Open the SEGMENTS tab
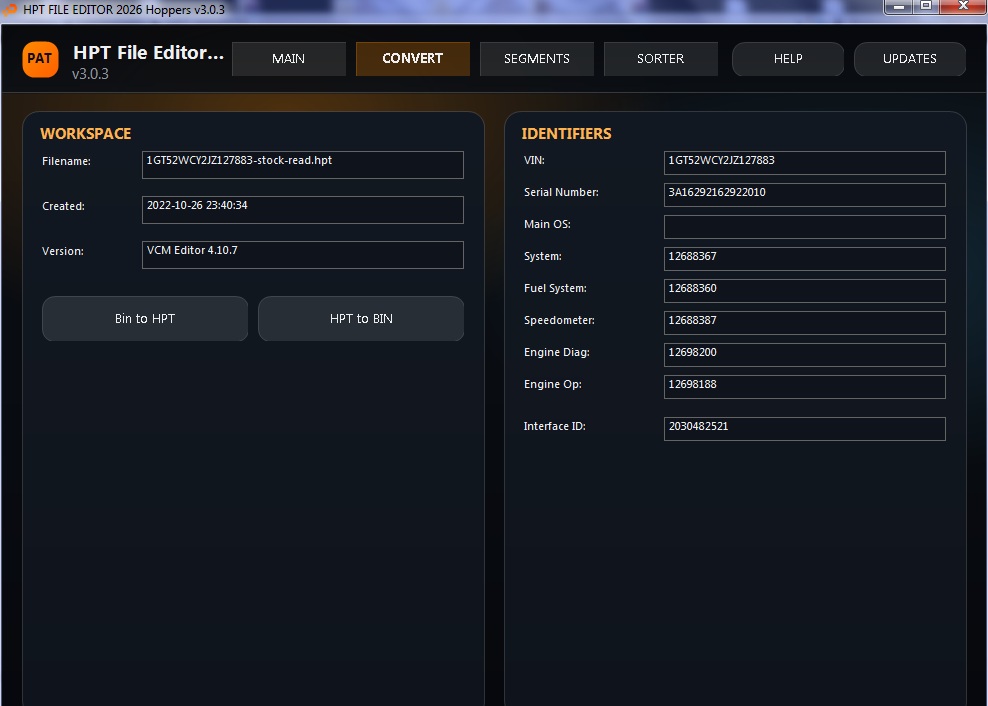Image resolution: width=988 pixels, height=706 pixels. (536, 59)
